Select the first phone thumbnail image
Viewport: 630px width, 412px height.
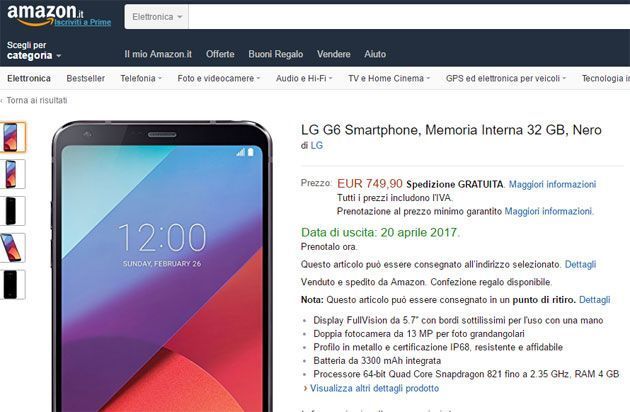pos(11,137)
